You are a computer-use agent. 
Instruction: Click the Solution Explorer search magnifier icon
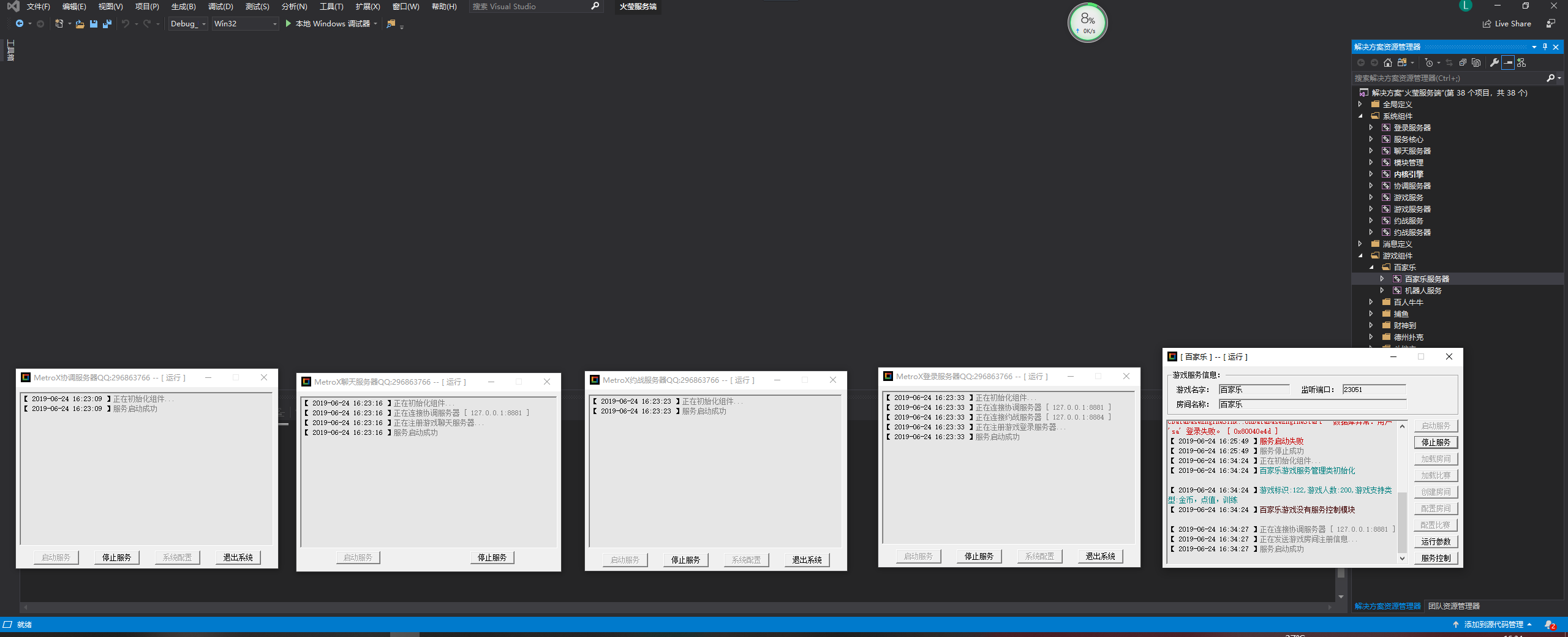(1550, 78)
